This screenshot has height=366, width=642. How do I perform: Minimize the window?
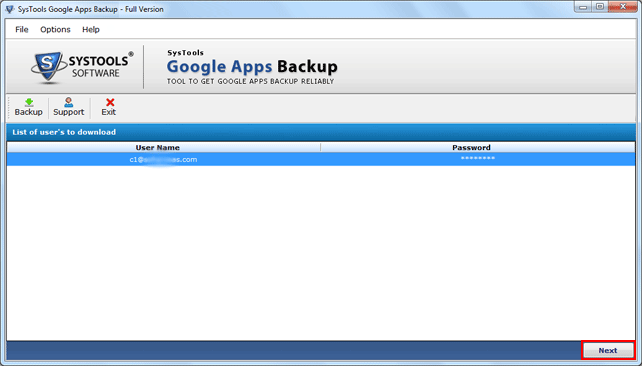point(583,7)
